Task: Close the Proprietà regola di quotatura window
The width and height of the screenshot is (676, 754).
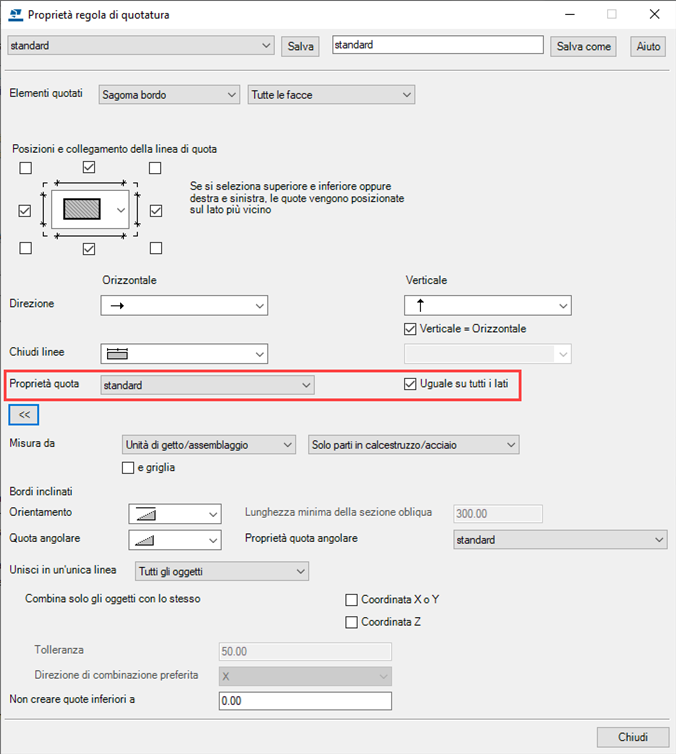Action: pyautogui.click(x=654, y=14)
